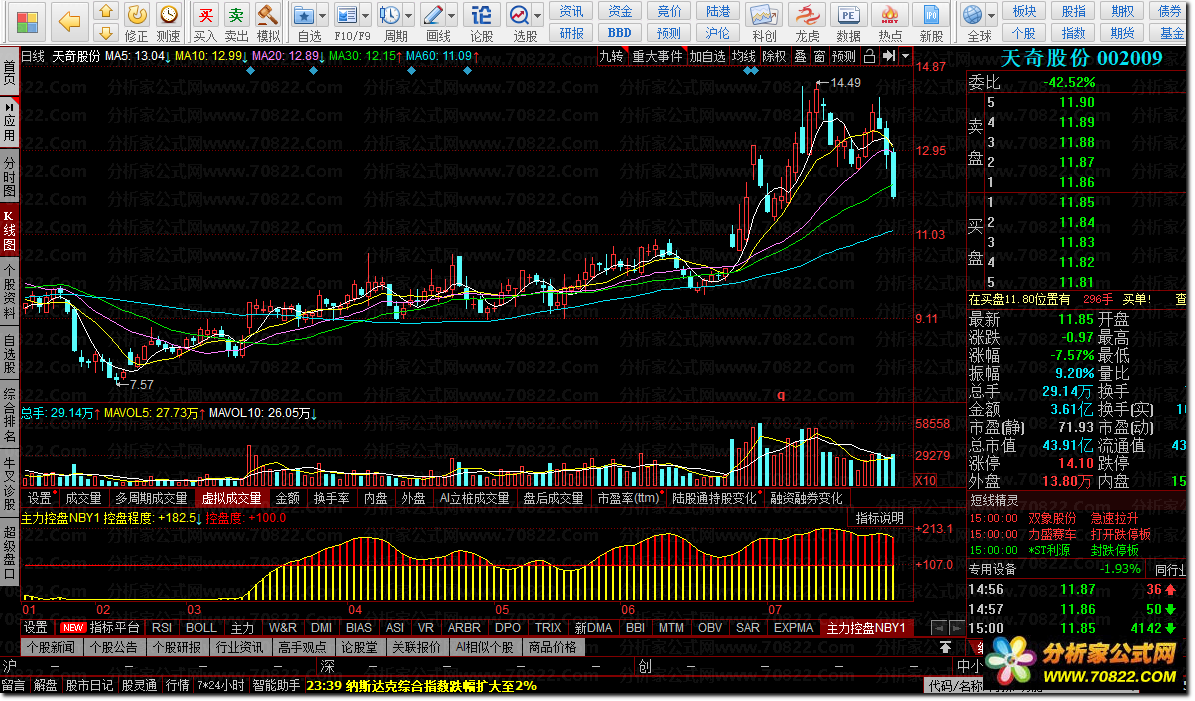
Task: Open 行业资讯 industry news tab
Action: (239, 648)
